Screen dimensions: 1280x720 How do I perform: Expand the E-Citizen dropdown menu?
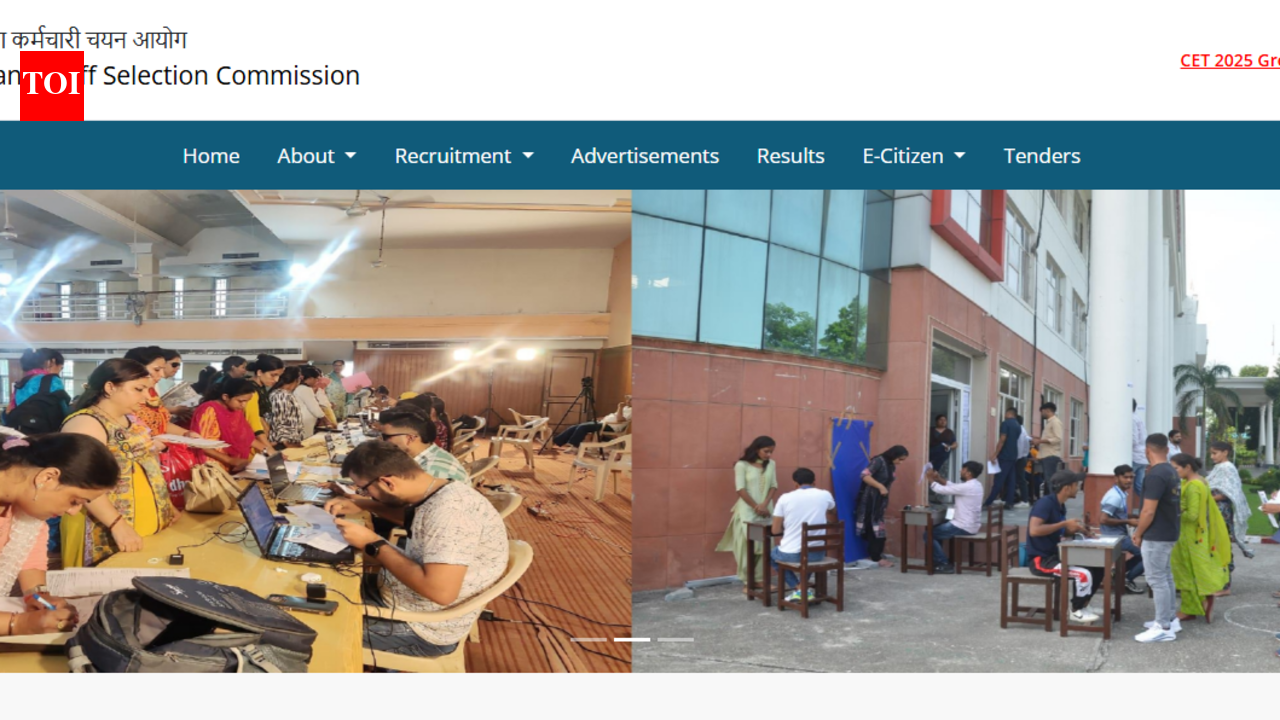coord(914,156)
